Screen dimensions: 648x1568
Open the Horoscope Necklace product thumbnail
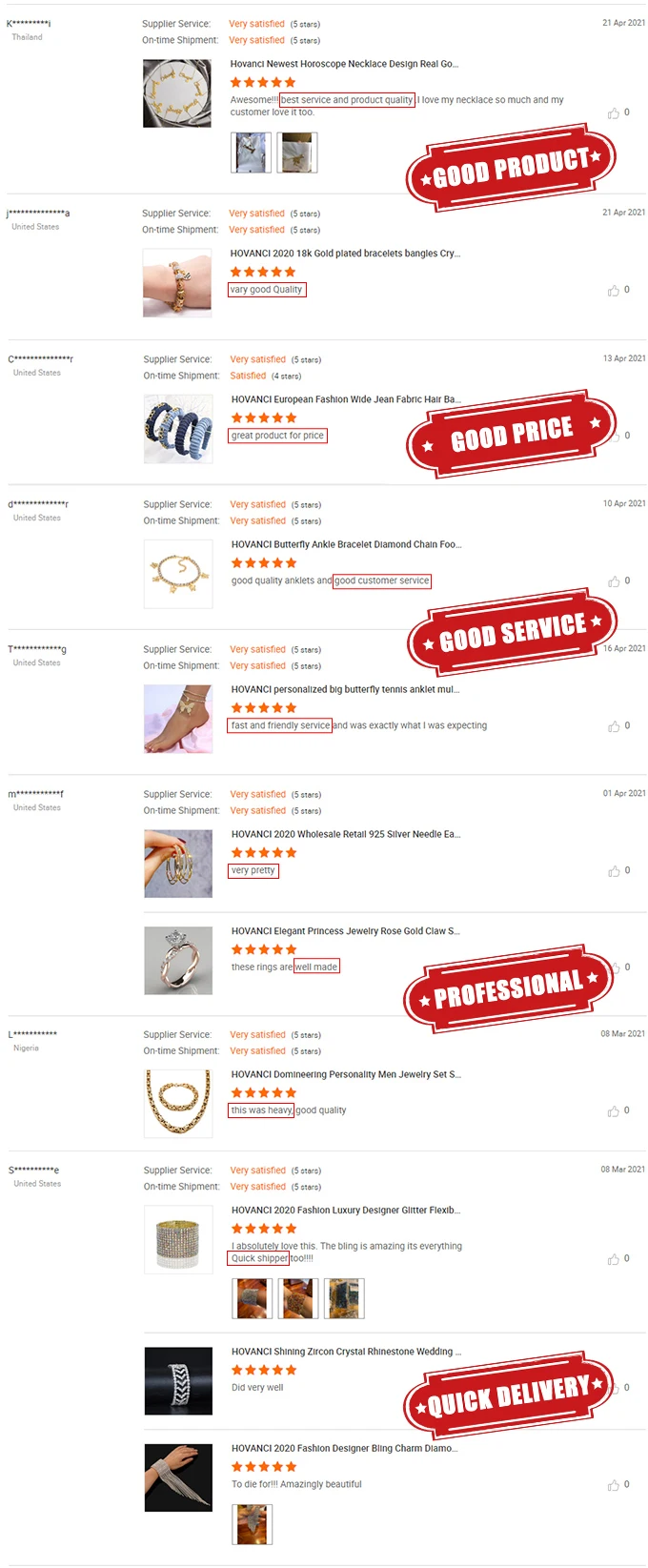point(177,93)
